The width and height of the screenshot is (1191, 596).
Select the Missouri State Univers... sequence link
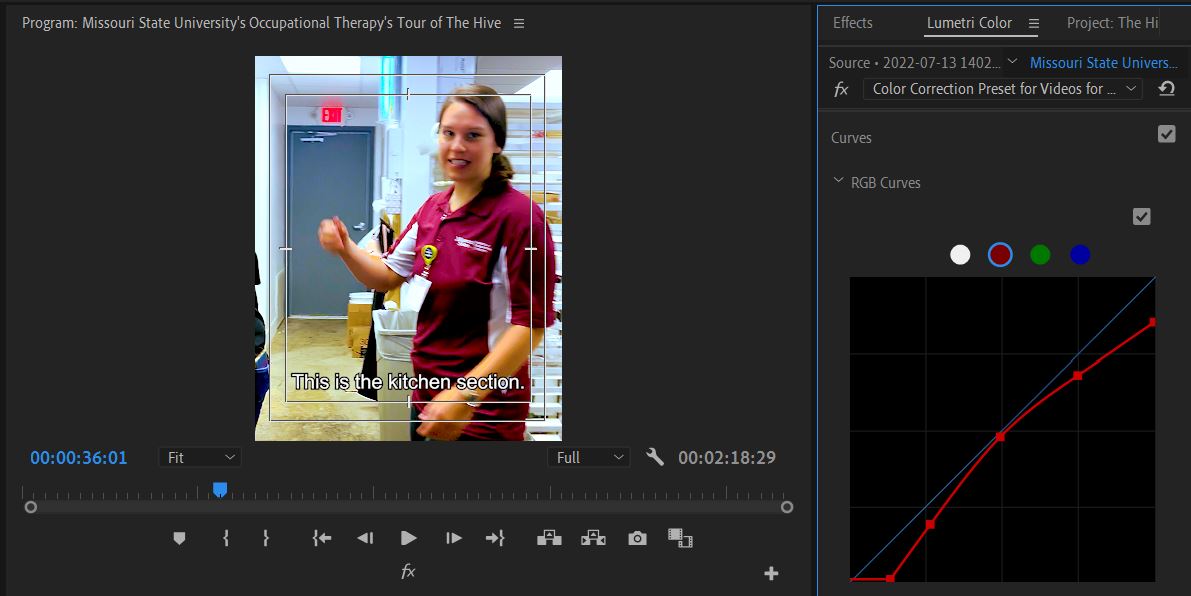[1104, 63]
